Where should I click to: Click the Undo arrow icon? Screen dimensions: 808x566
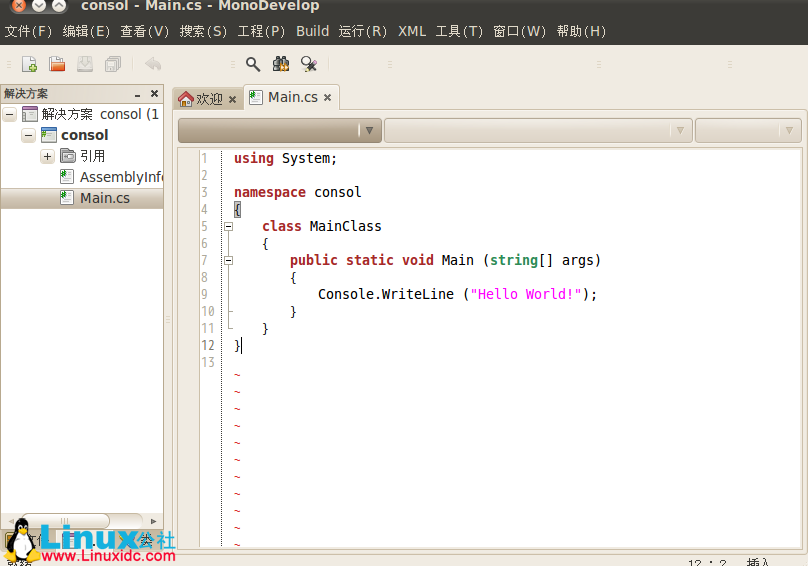tap(153, 64)
